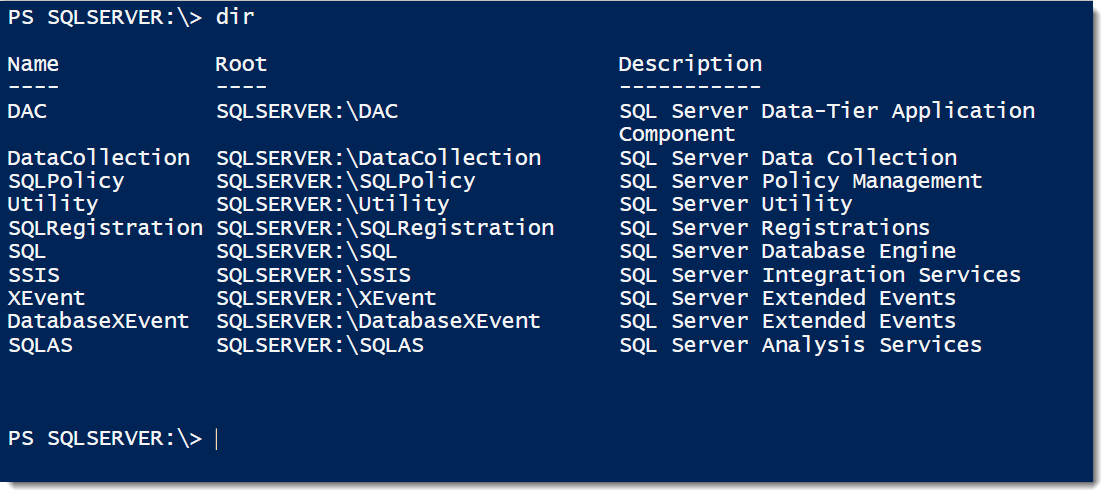Select the Utility entry in the Name column

[53, 204]
